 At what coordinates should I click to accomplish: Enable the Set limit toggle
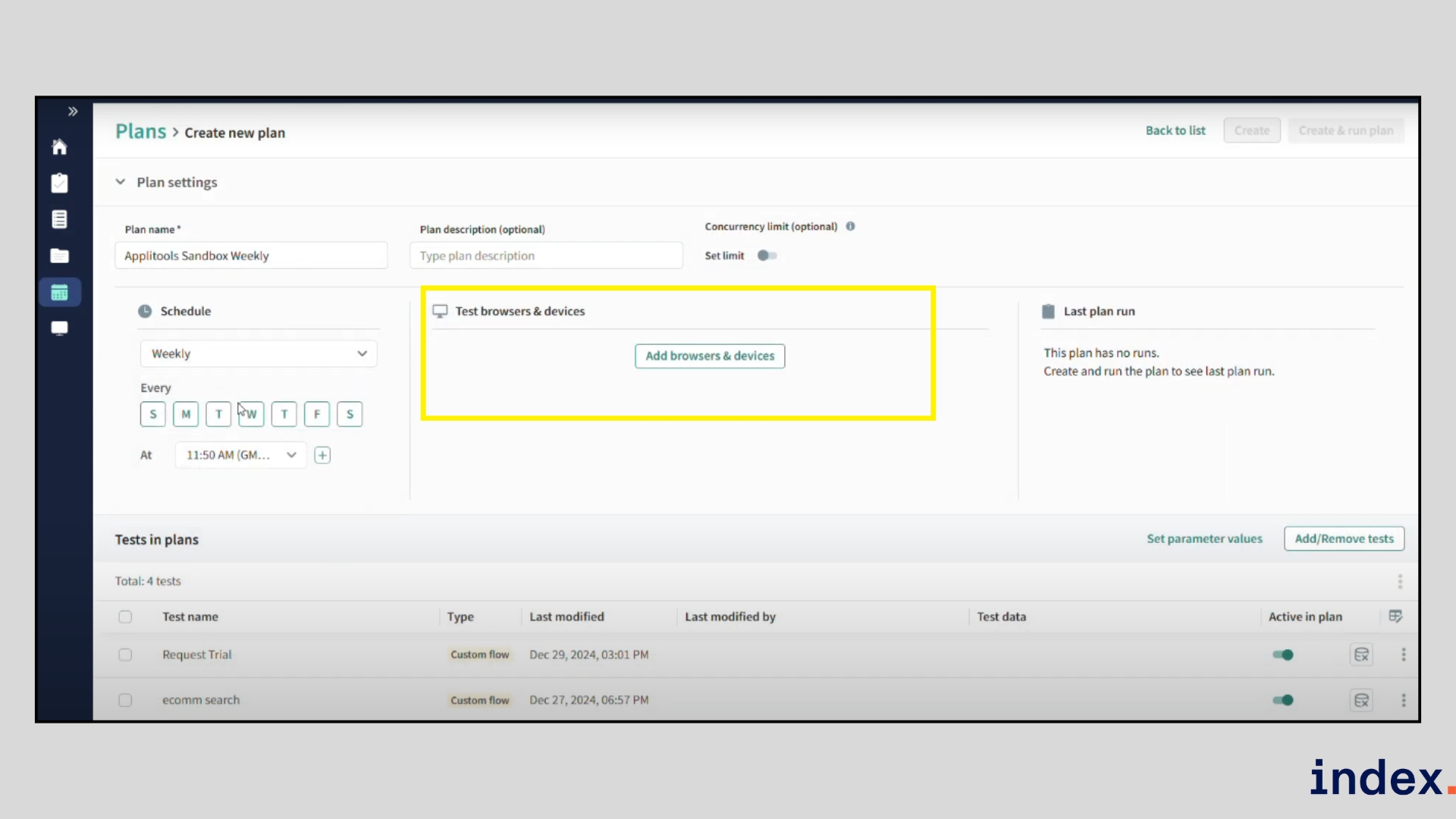click(767, 256)
